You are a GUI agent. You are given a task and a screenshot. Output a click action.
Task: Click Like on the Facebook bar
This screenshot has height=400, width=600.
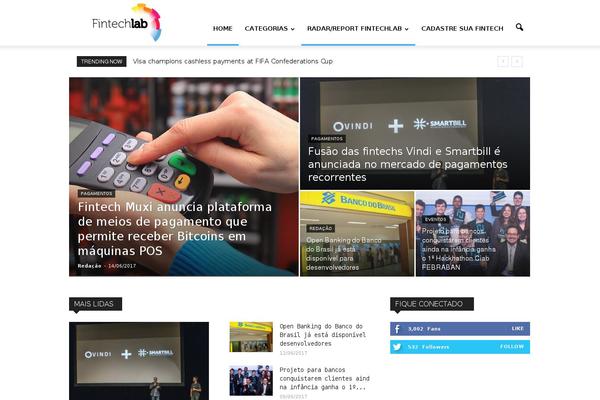(x=517, y=328)
